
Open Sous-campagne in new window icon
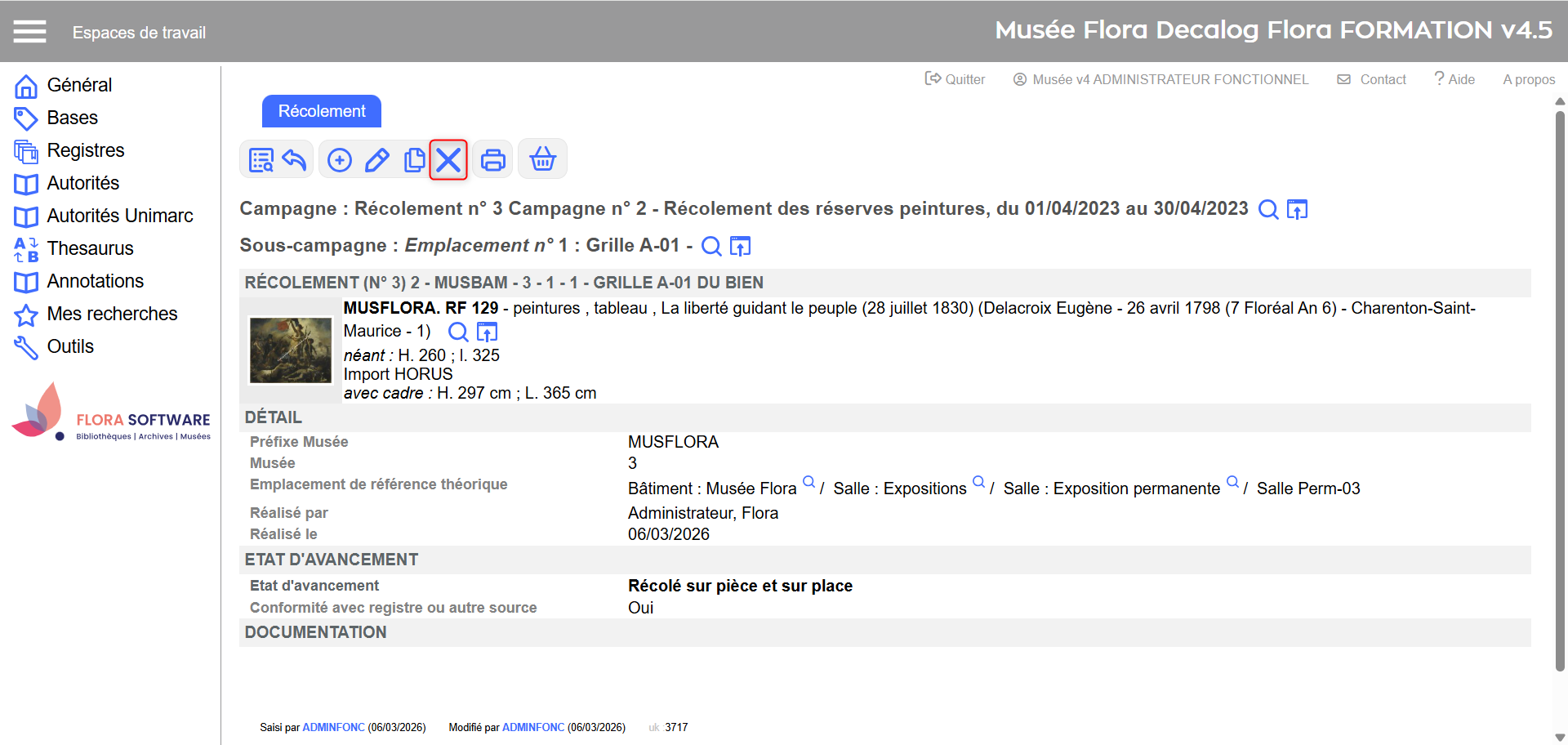pos(740,246)
